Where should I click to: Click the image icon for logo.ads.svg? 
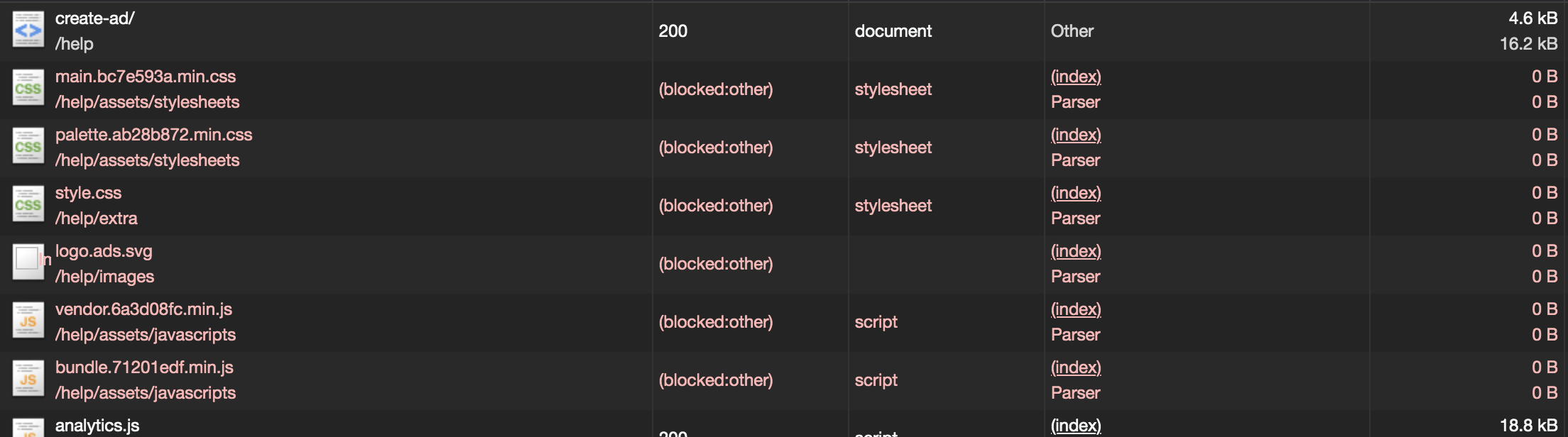(x=27, y=263)
